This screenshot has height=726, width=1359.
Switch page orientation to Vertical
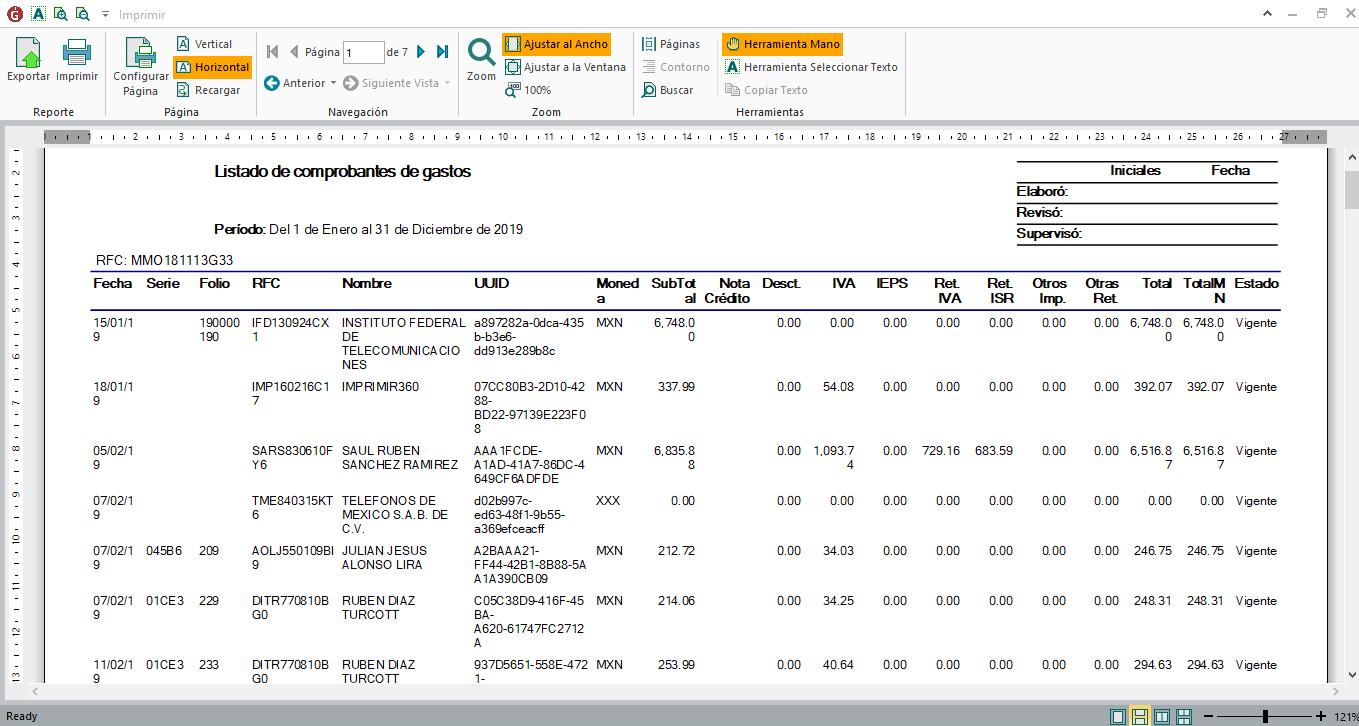click(204, 44)
